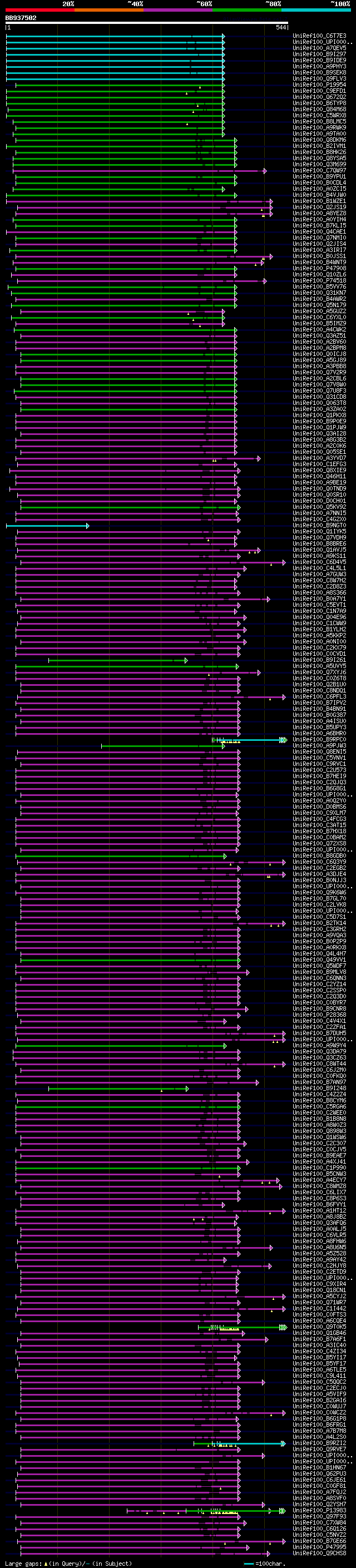
Task: Select hit label UniRef100_C9EFD1
Action: click(319, 91)
